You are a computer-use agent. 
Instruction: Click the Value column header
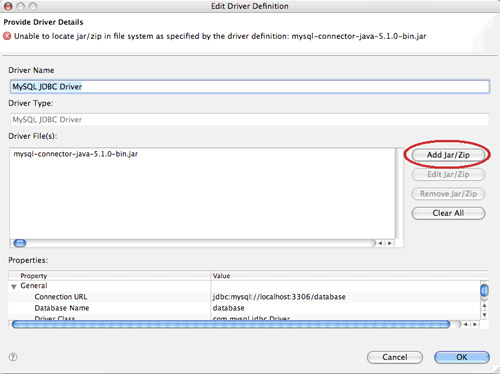pos(350,276)
